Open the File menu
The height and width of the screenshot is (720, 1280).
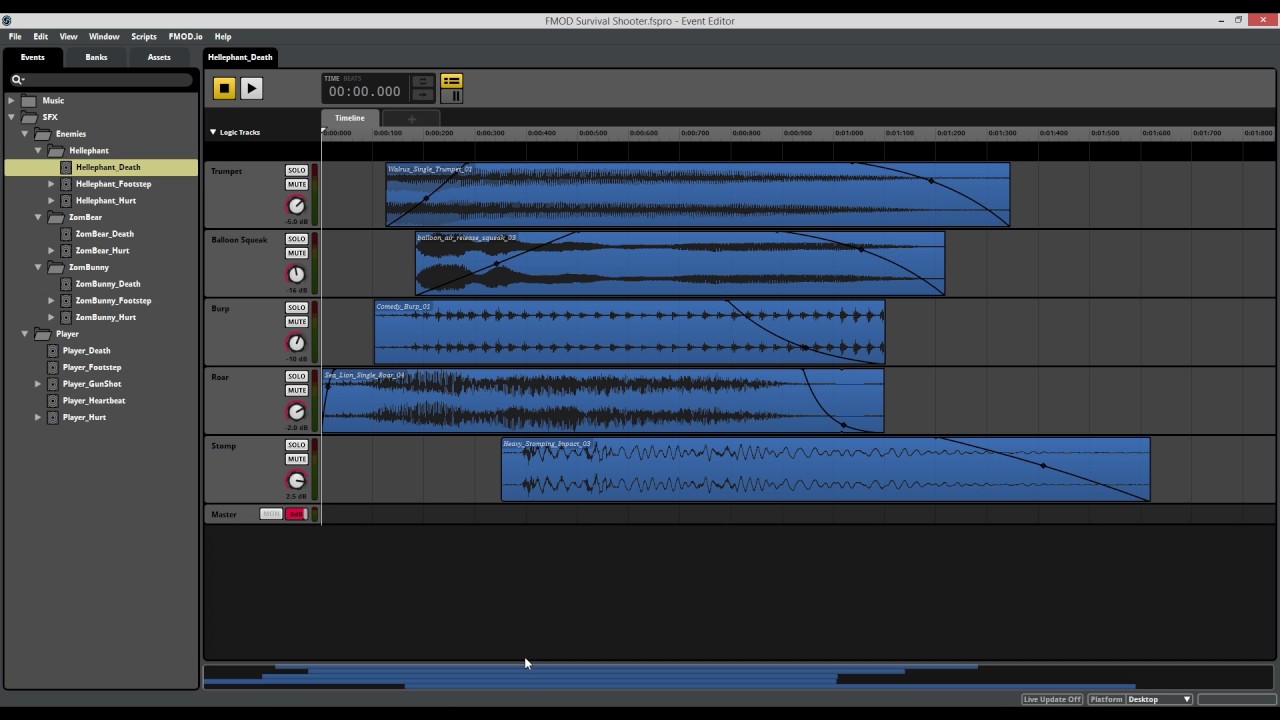(x=15, y=36)
